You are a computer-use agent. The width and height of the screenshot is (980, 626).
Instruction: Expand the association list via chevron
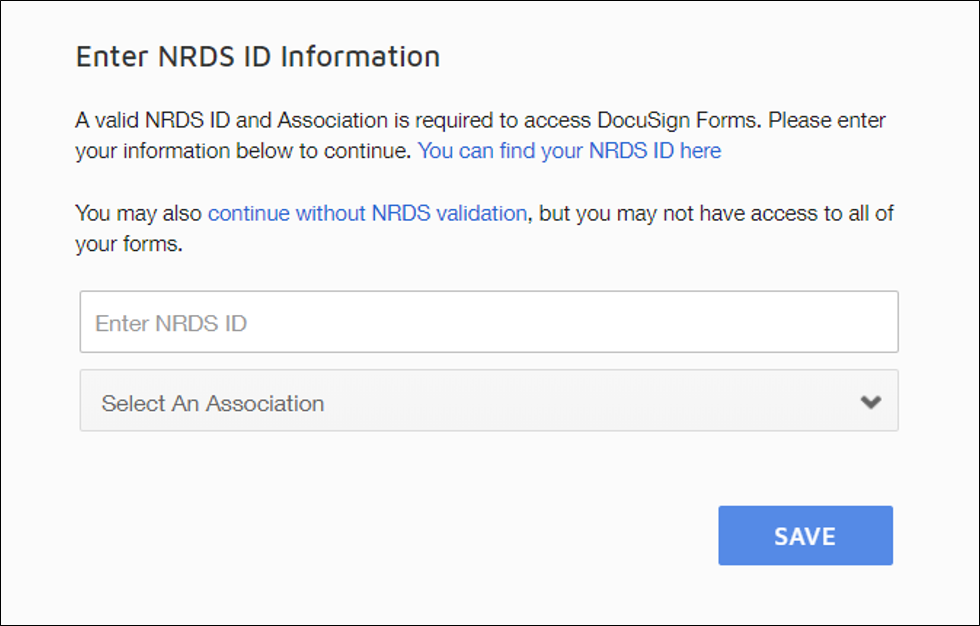[871, 402]
